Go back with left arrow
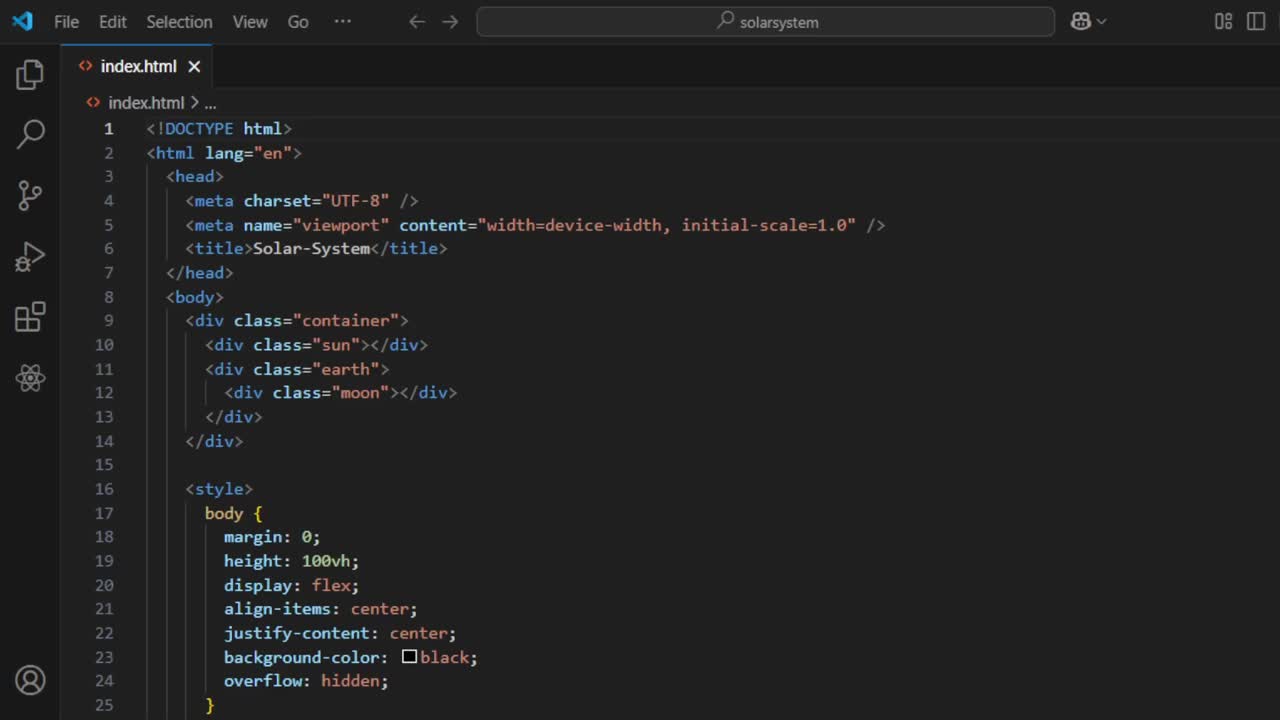1280x720 pixels. (417, 22)
